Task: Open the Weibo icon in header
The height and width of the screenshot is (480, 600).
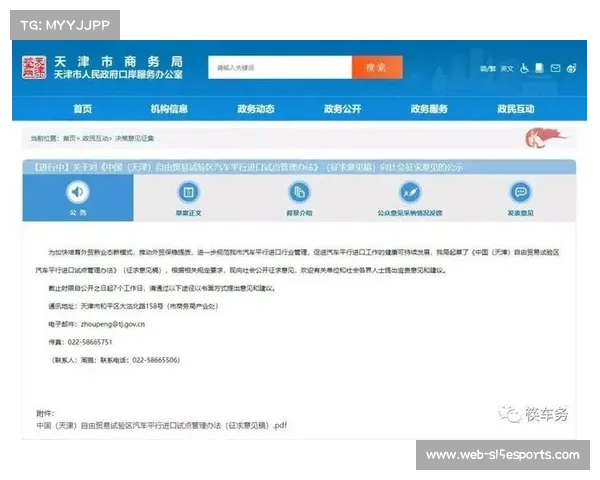Action: pos(572,69)
